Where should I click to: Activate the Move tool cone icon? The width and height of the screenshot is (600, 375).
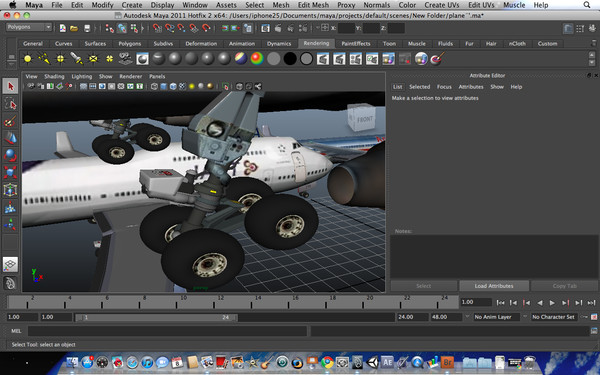click(x=10, y=138)
